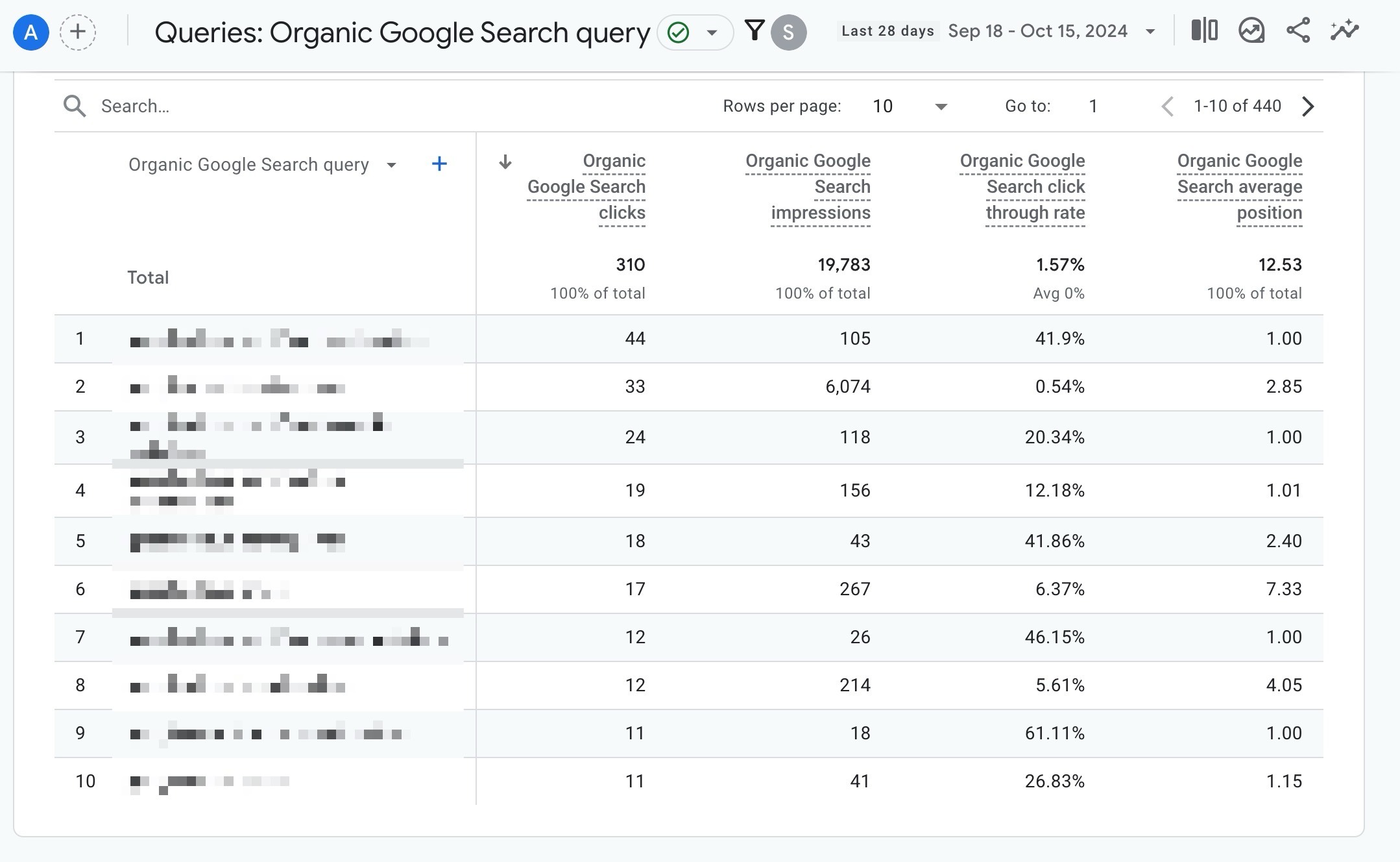Select row 3 CTR value 20.34%
This screenshot has height=862, width=1400.
tap(1055, 437)
